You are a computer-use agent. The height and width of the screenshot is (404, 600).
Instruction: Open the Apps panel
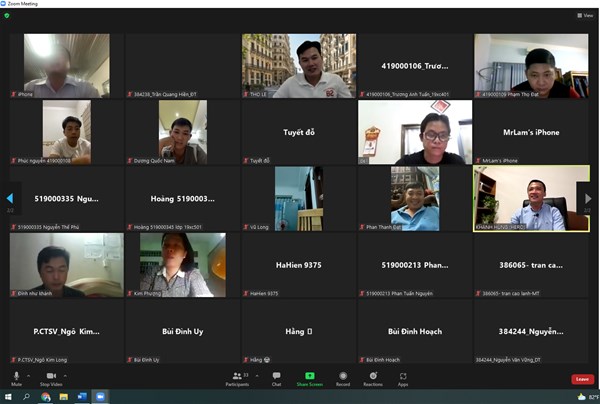tap(403, 377)
